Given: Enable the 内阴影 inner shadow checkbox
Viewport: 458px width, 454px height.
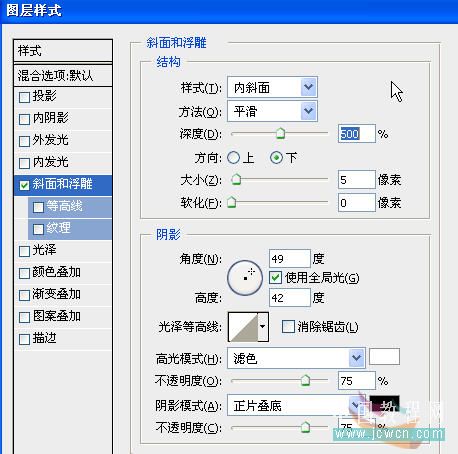Looking at the screenshot, I should click(x=24, y=119).
